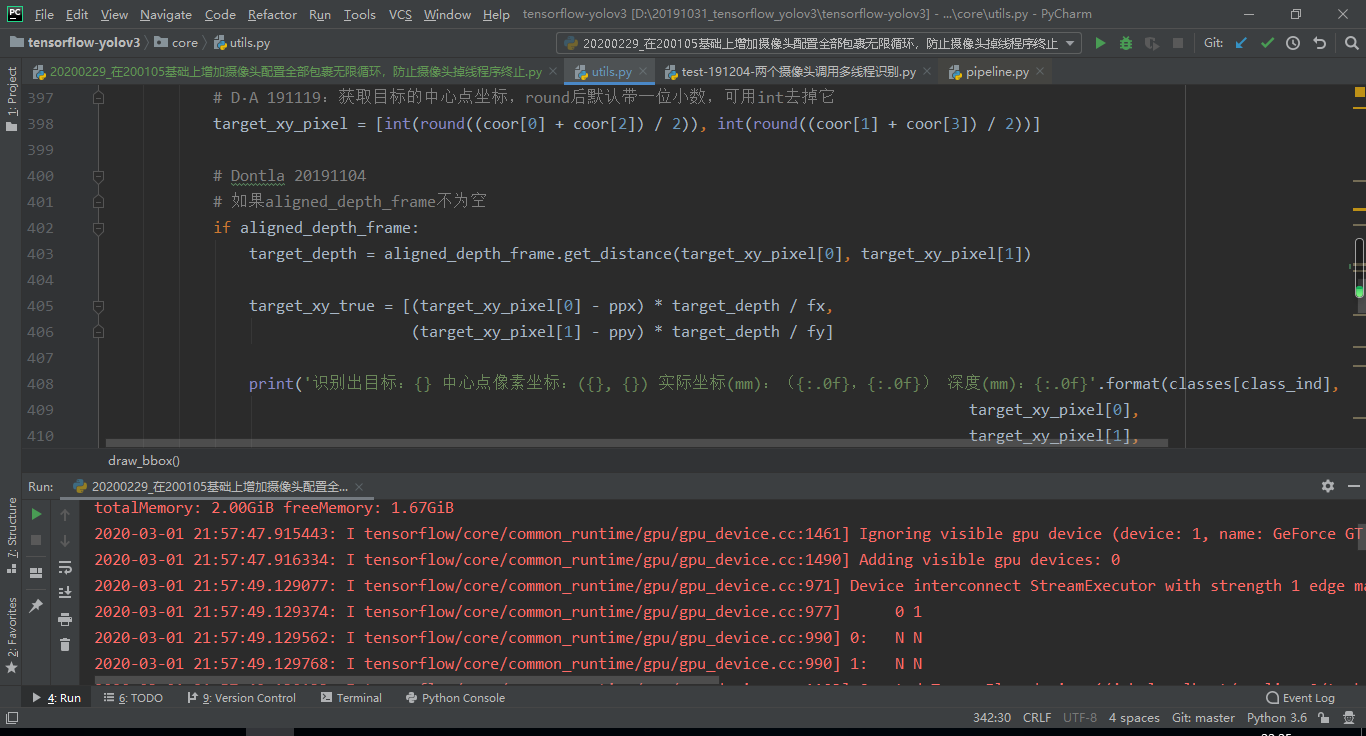Toggle soft-wrap in the console output
This screenshot has width=1366, height=736.
65,569
